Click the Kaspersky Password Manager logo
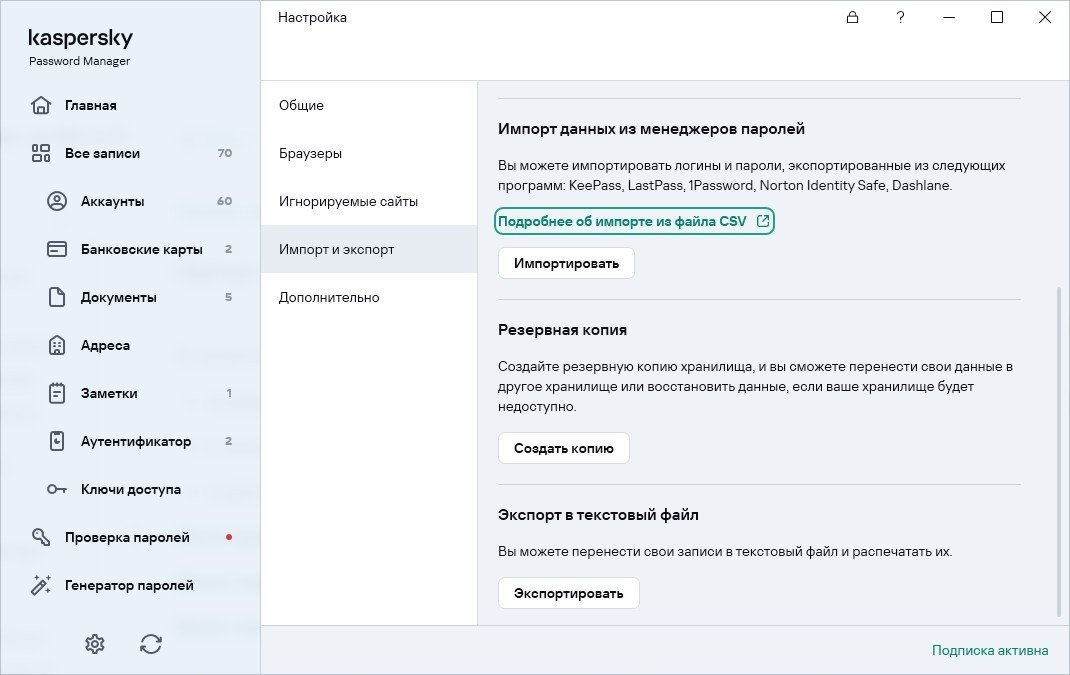 pyautogui.click(x=81, y=46)
